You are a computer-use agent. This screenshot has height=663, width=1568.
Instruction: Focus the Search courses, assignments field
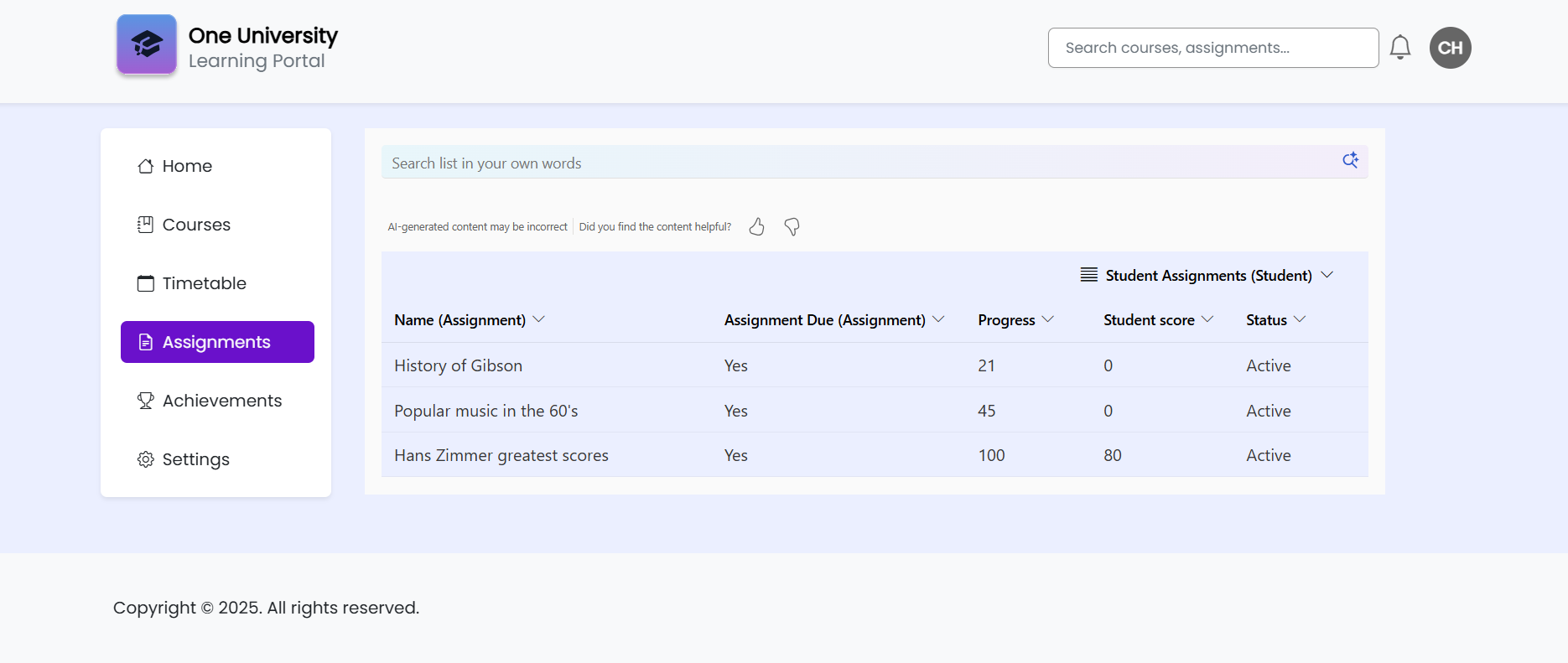click(x=1212, y=48)
